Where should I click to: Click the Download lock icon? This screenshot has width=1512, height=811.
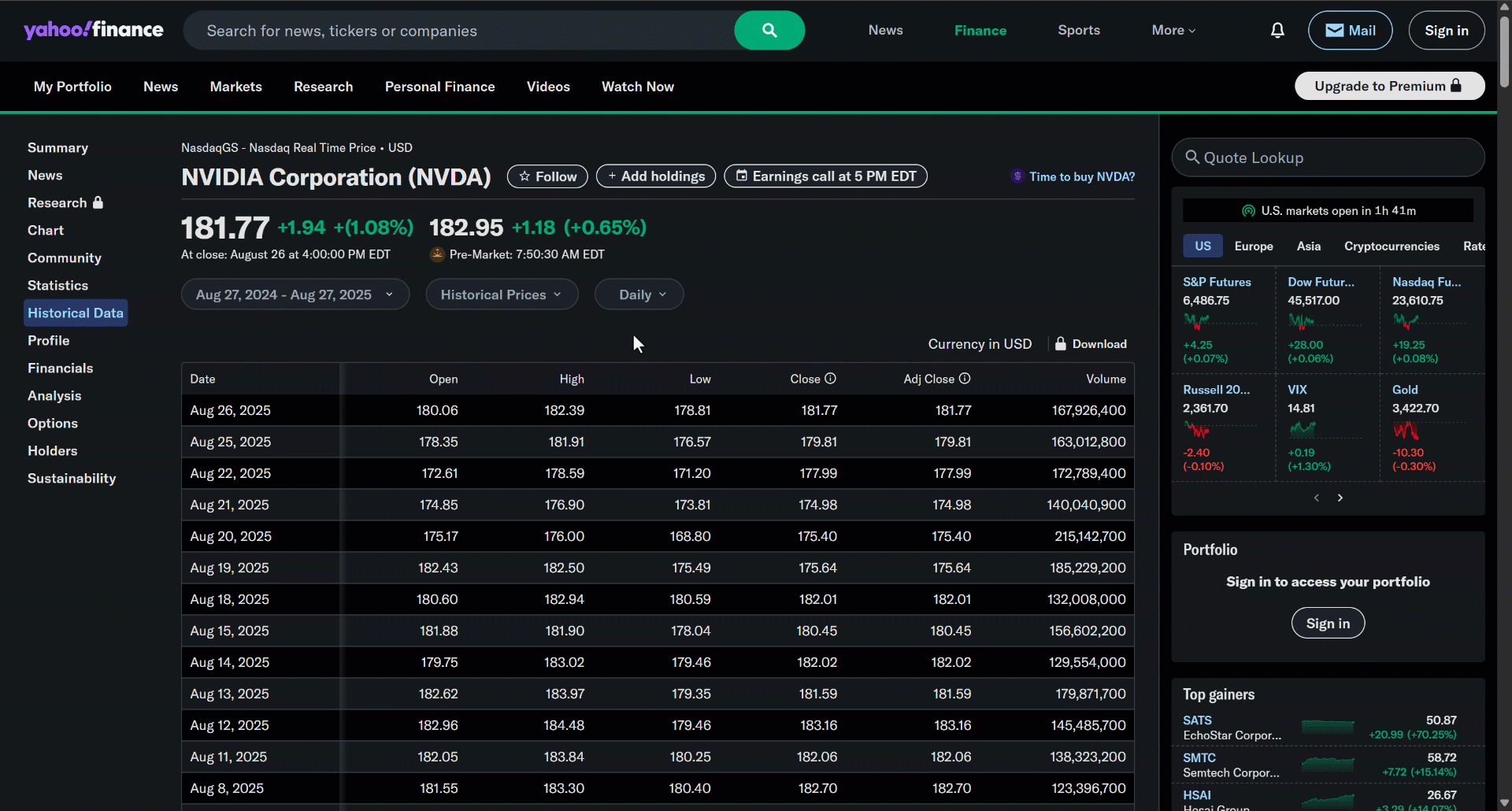[1061, 343]
